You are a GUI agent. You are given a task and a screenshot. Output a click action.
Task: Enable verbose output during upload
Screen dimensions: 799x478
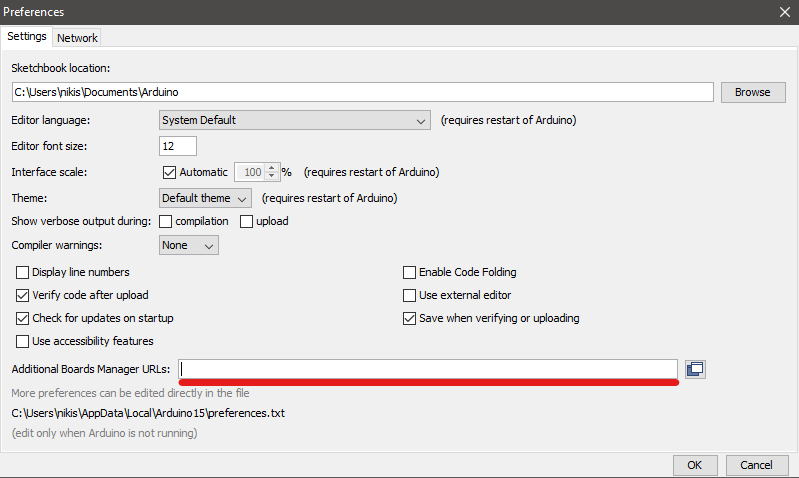tap(246, 221)
